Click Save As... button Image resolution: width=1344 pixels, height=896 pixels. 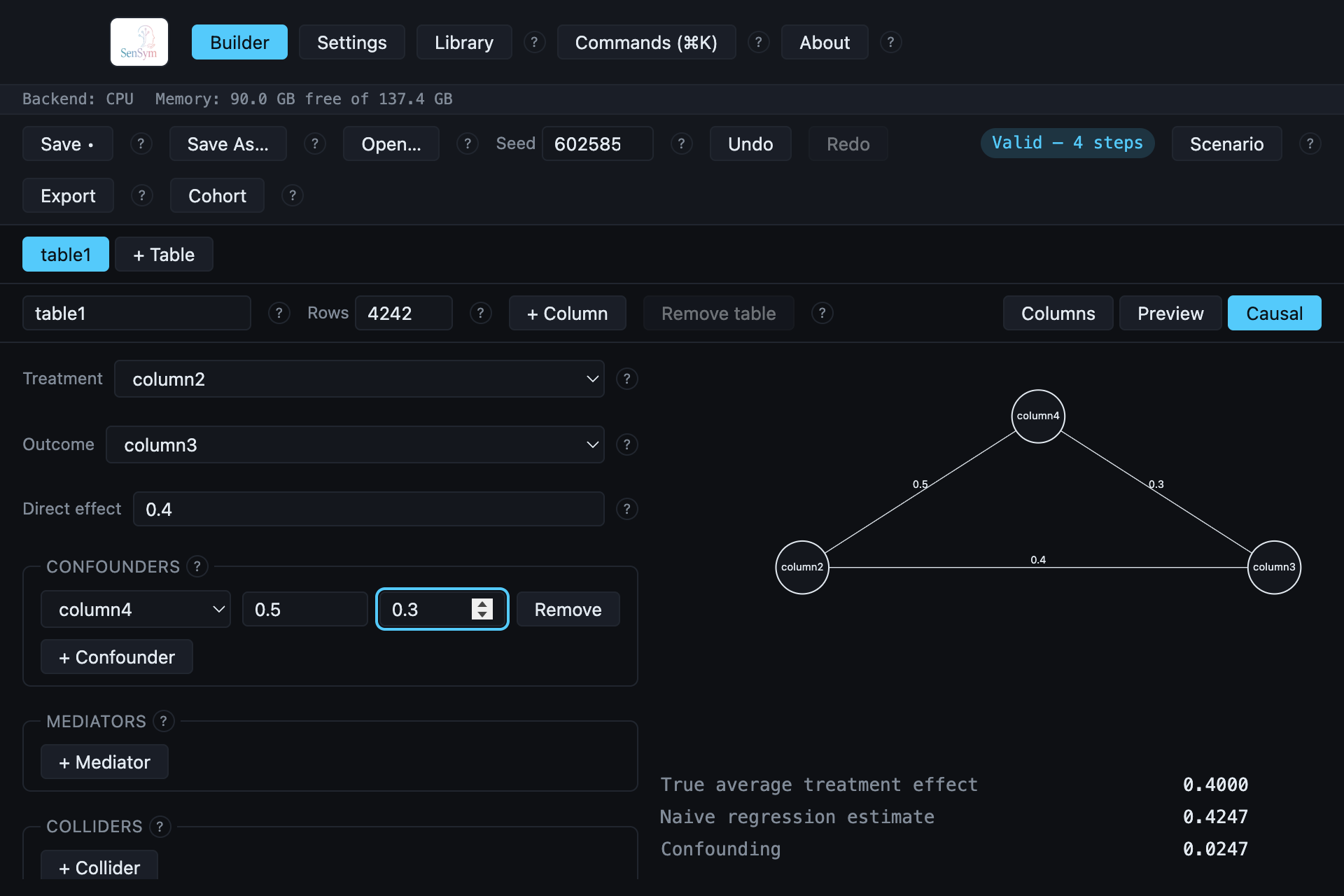[x=228, y=143]
